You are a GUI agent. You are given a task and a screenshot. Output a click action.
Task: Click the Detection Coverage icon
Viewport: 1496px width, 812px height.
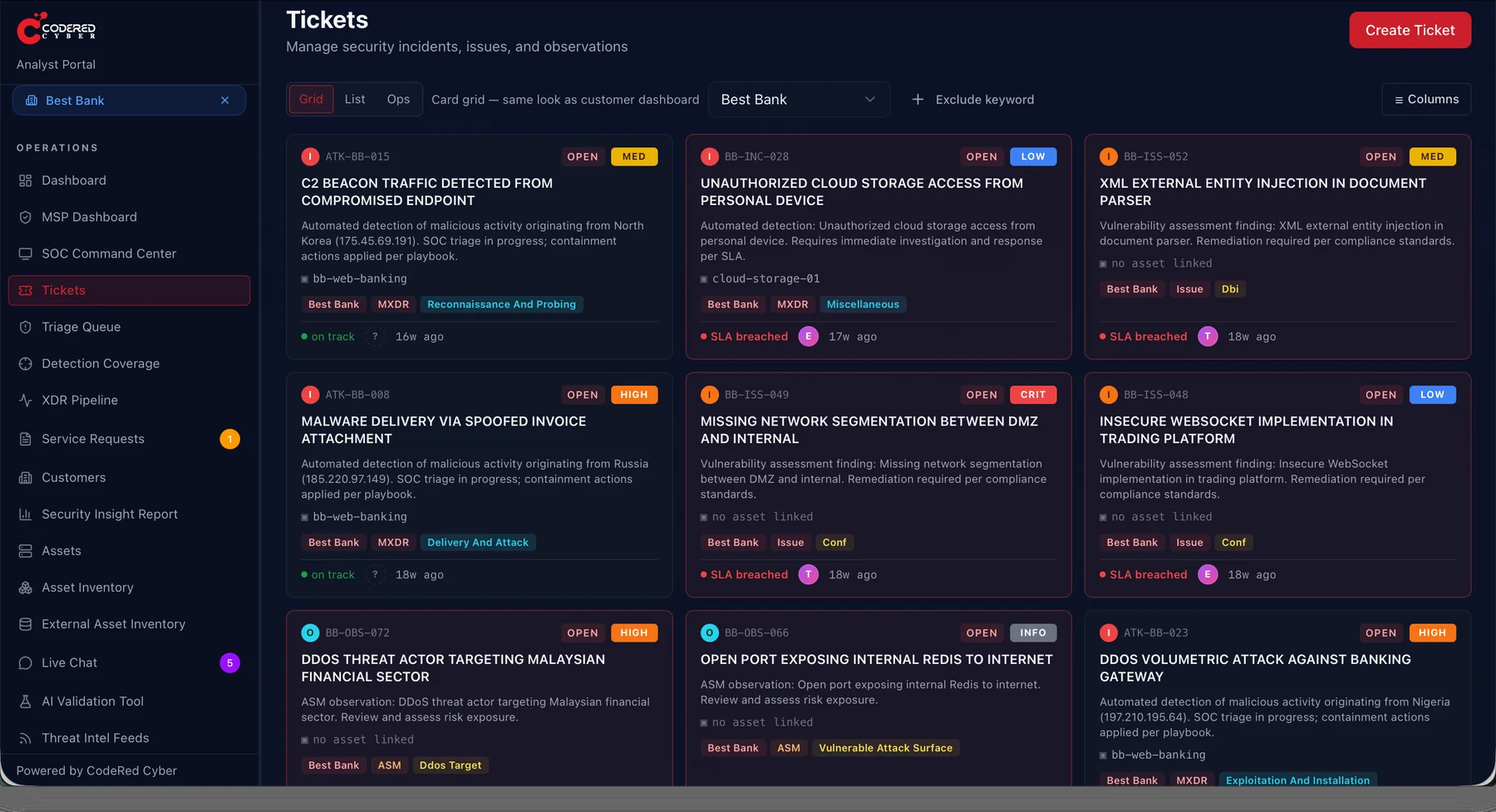(x=26, y=363)
